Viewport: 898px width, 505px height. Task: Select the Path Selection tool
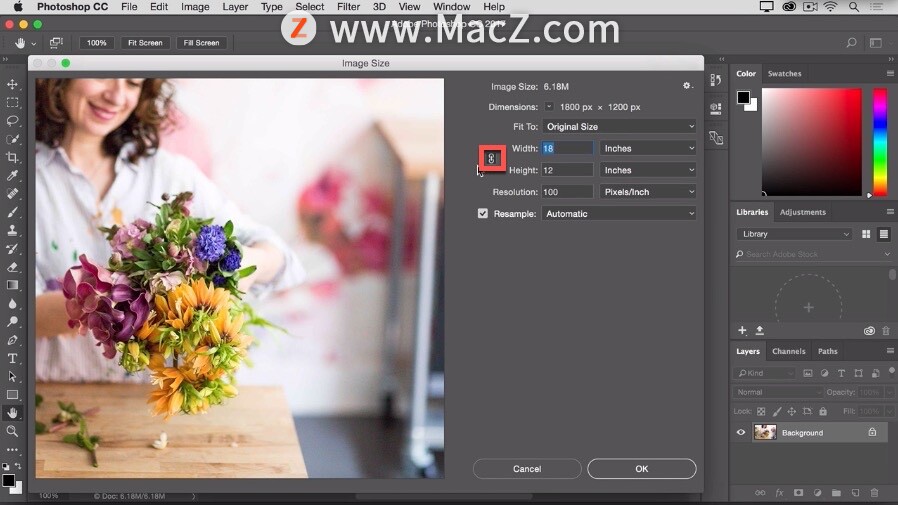pyautogui.click(x=12, y=377)
